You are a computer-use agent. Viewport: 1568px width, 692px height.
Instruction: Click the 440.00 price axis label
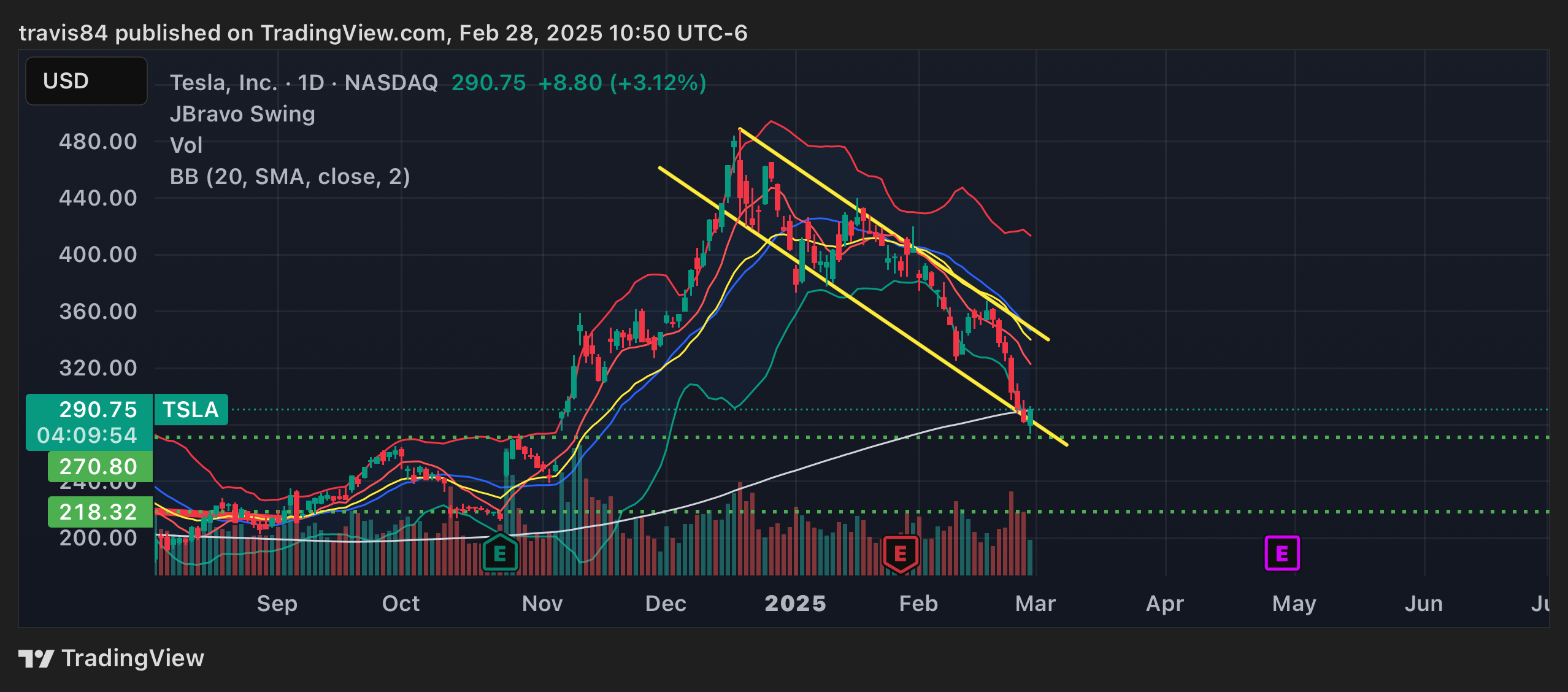pyautogui.click(x=98, y=198)
